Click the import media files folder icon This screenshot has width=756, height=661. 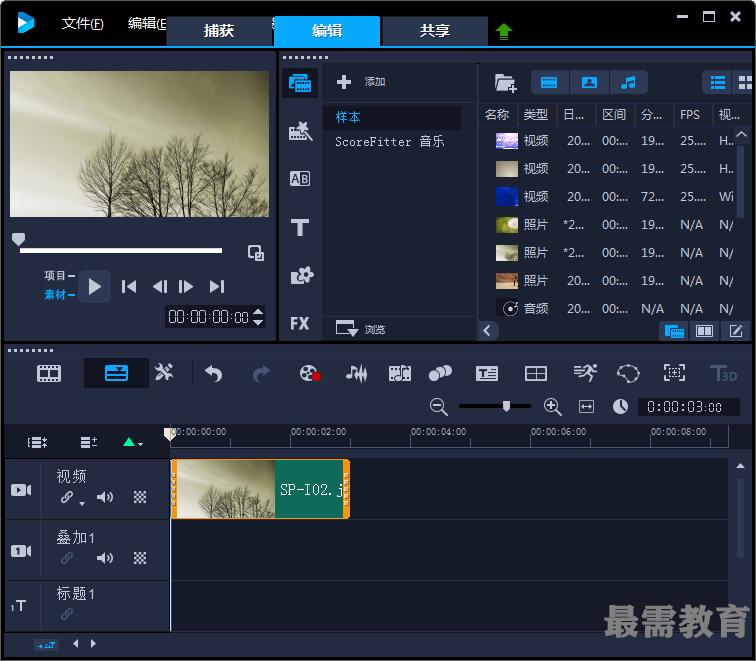pyautogui.click(x=505, y=83)
